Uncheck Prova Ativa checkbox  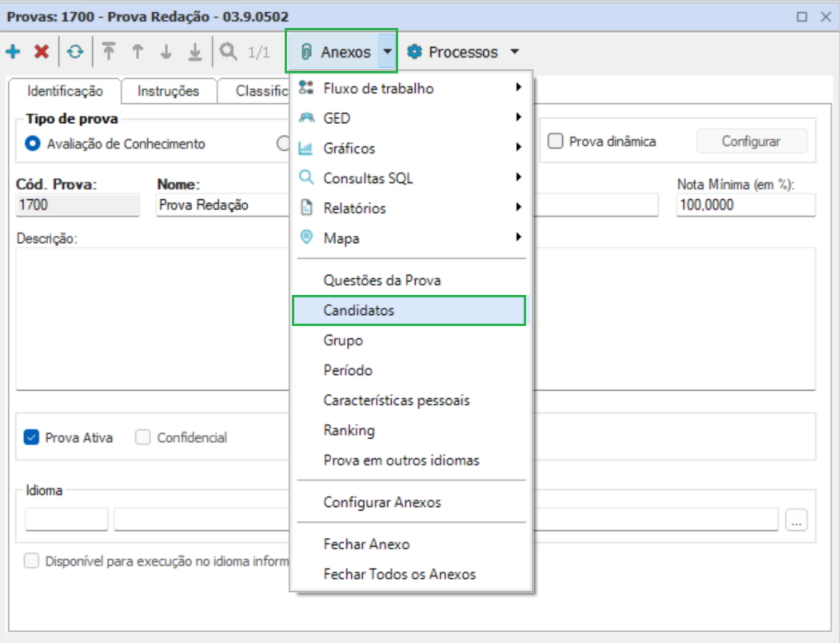click(32, 437)
